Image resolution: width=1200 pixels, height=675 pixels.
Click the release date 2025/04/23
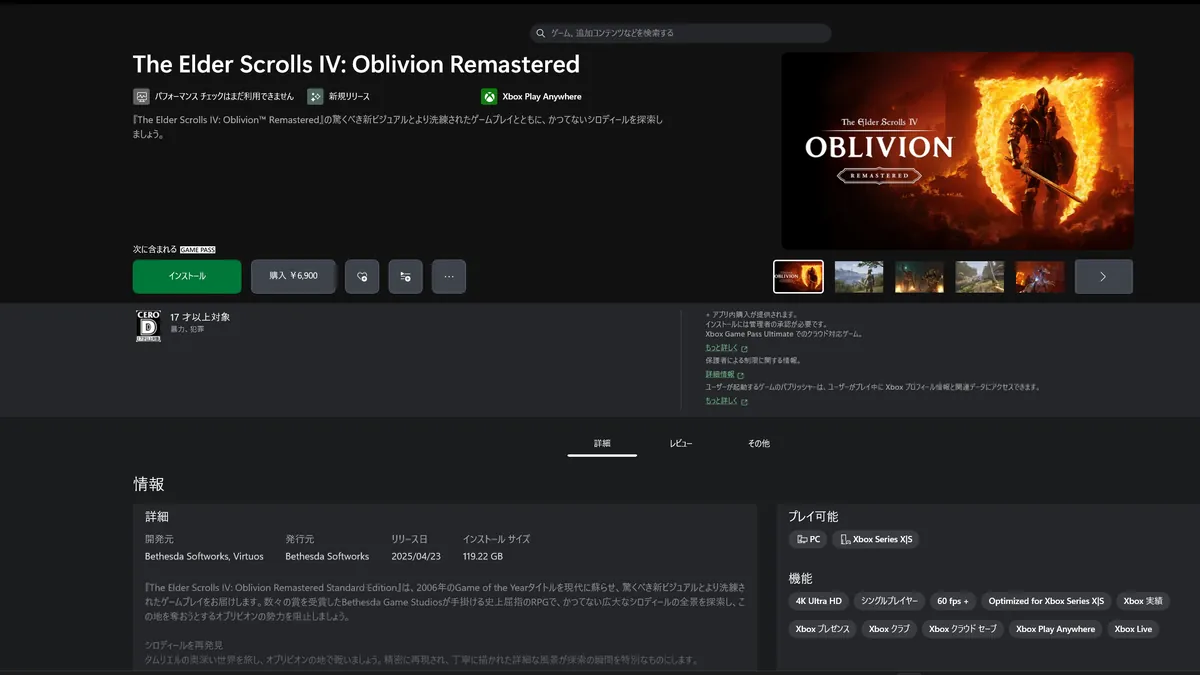click(416, 556)
